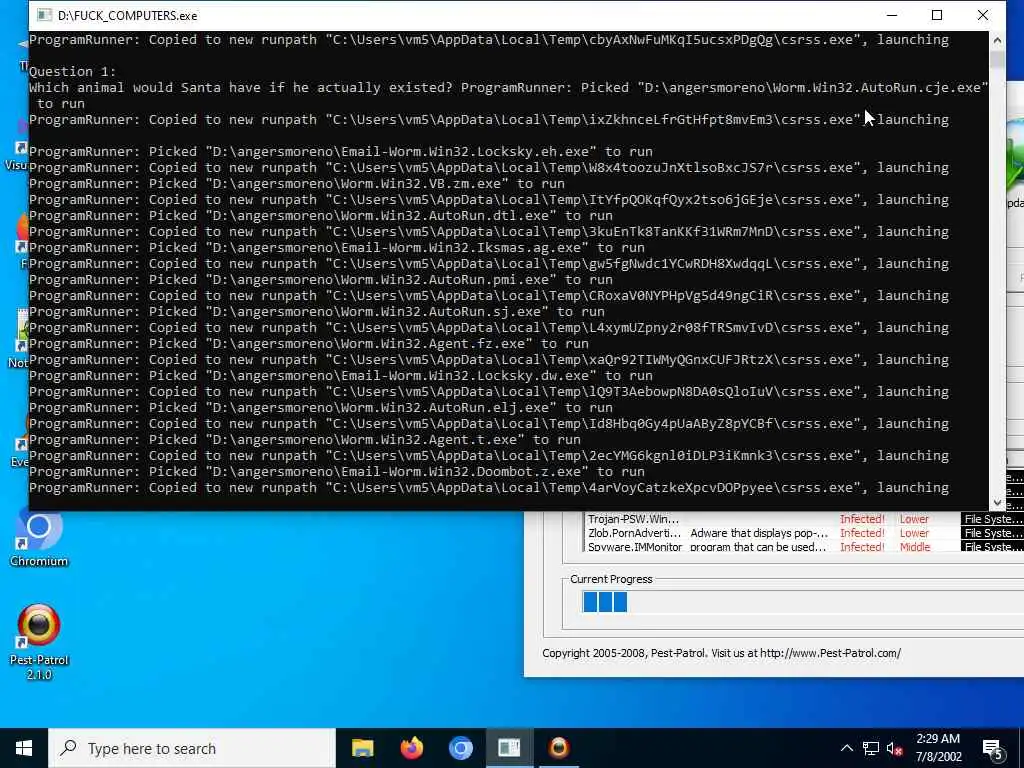Screen dimensions: 1024x768
Task: Open the Pest-Patrol 2.1.0 desktop shortcut
Action: [x=39, y=642]
